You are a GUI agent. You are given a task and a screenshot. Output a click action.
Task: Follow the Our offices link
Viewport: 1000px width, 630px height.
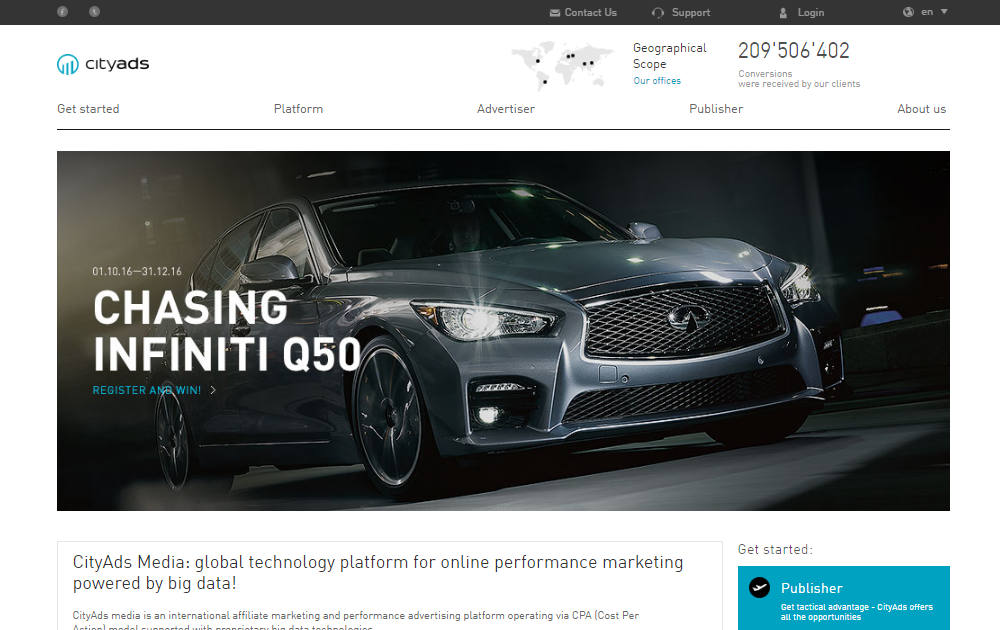657,81
